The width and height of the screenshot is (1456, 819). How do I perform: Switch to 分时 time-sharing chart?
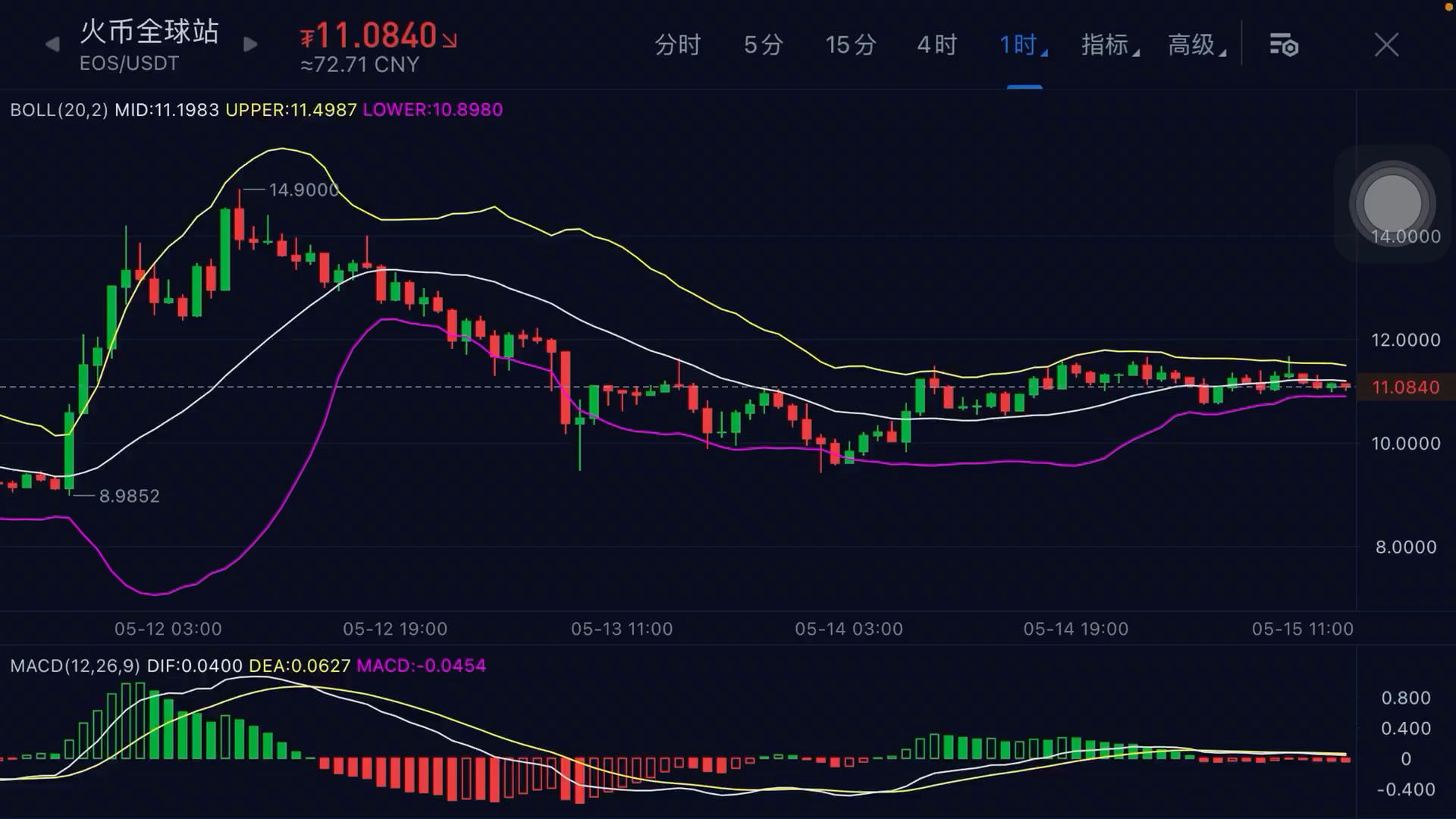(678, 45)
